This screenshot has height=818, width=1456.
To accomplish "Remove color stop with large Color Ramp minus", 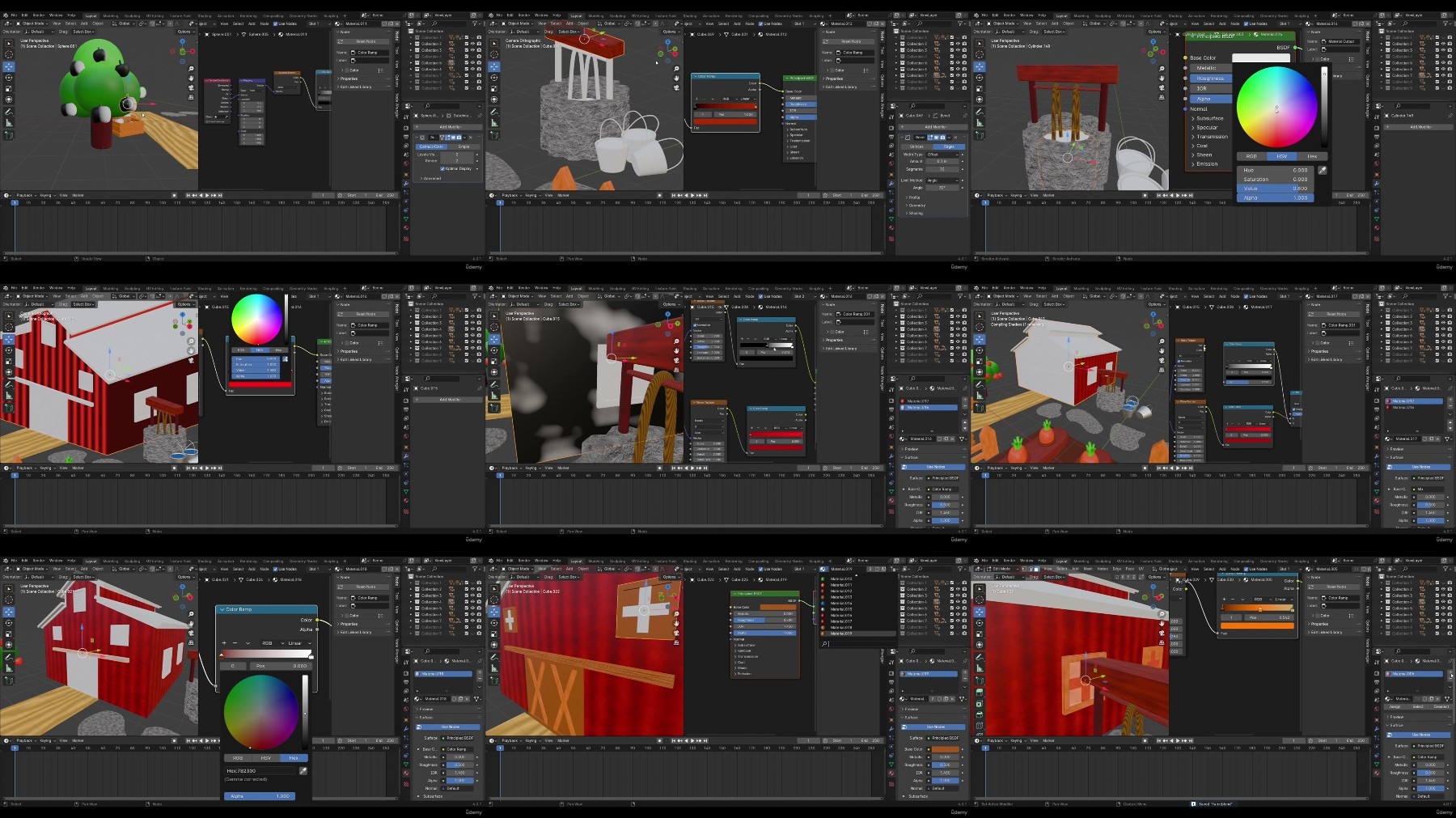I will point(233,643).
